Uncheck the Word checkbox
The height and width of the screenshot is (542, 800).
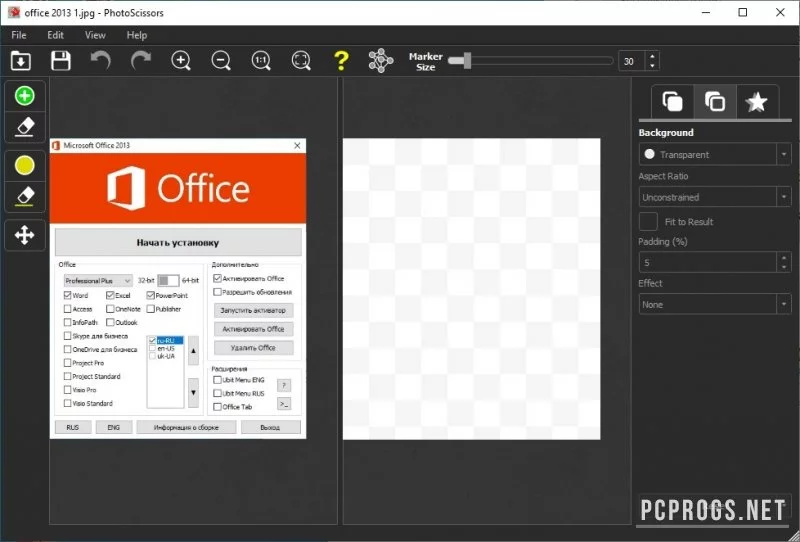coord(67,295)
